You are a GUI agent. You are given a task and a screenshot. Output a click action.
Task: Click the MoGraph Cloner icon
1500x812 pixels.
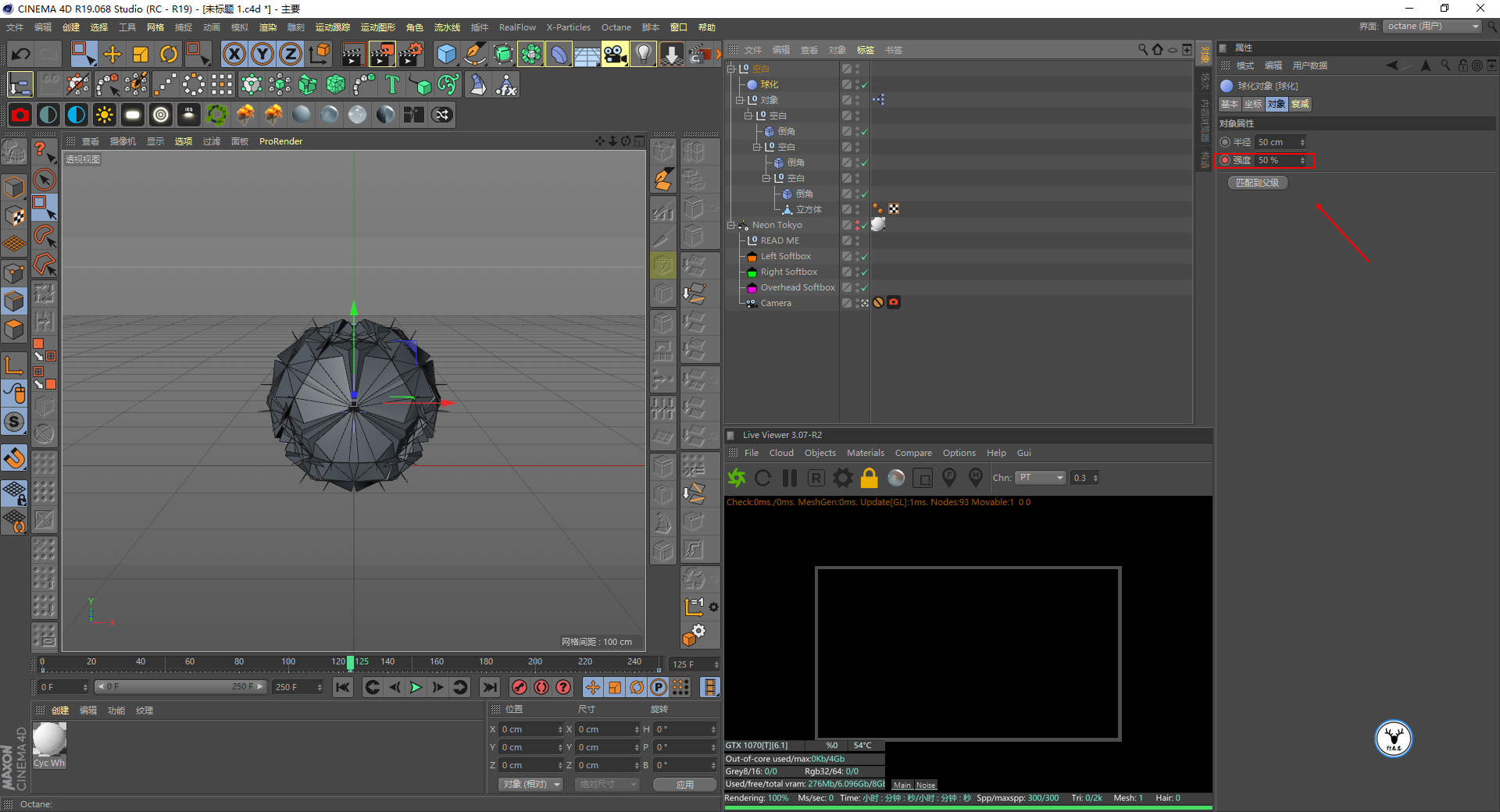280,84
